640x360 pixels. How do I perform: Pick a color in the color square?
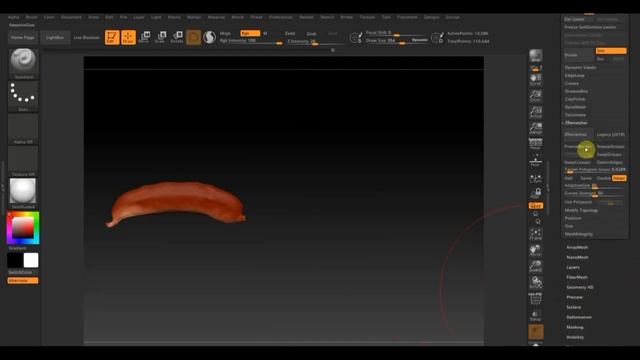23,227
